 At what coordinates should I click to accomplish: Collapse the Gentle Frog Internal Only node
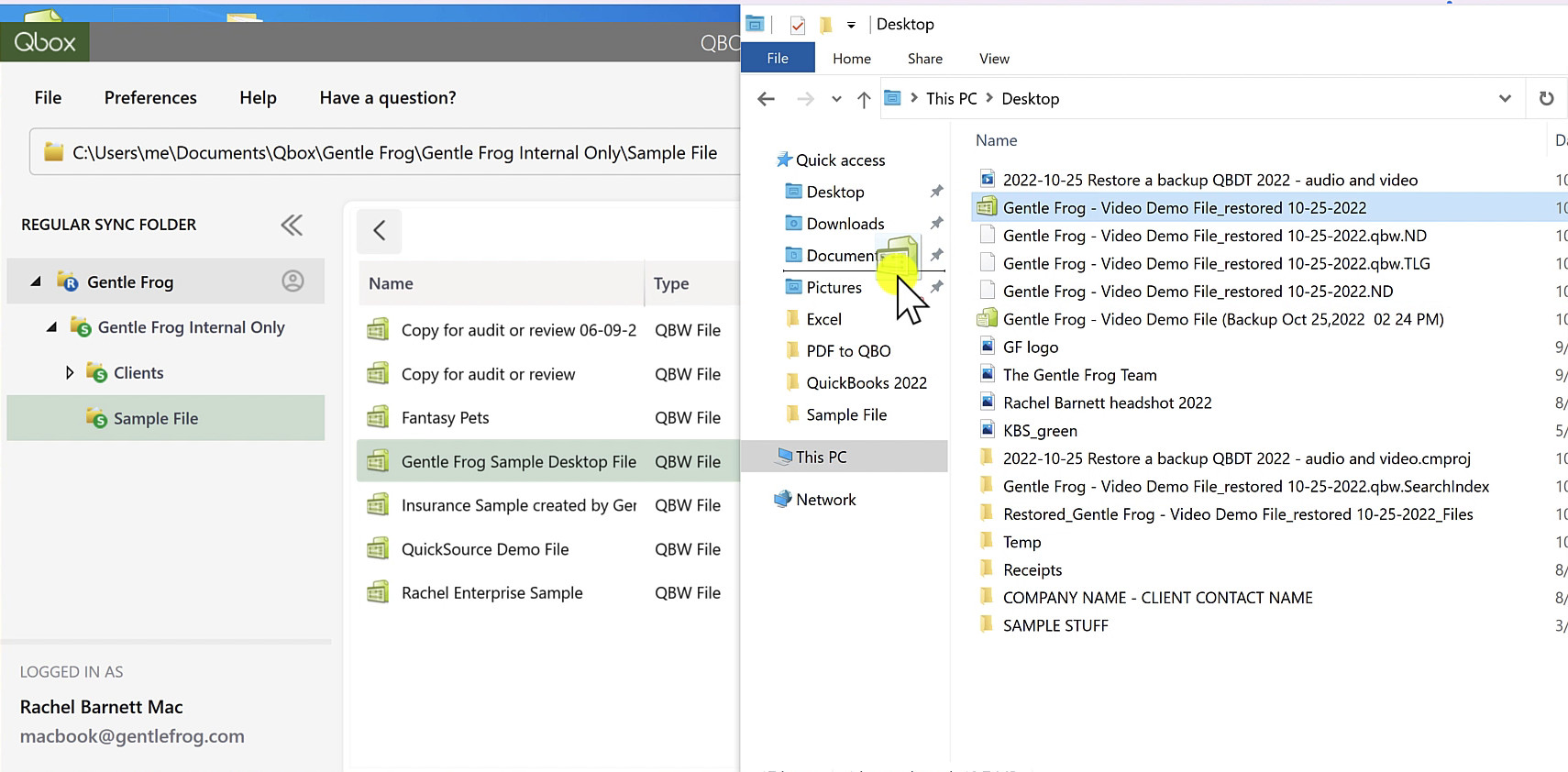52,326
